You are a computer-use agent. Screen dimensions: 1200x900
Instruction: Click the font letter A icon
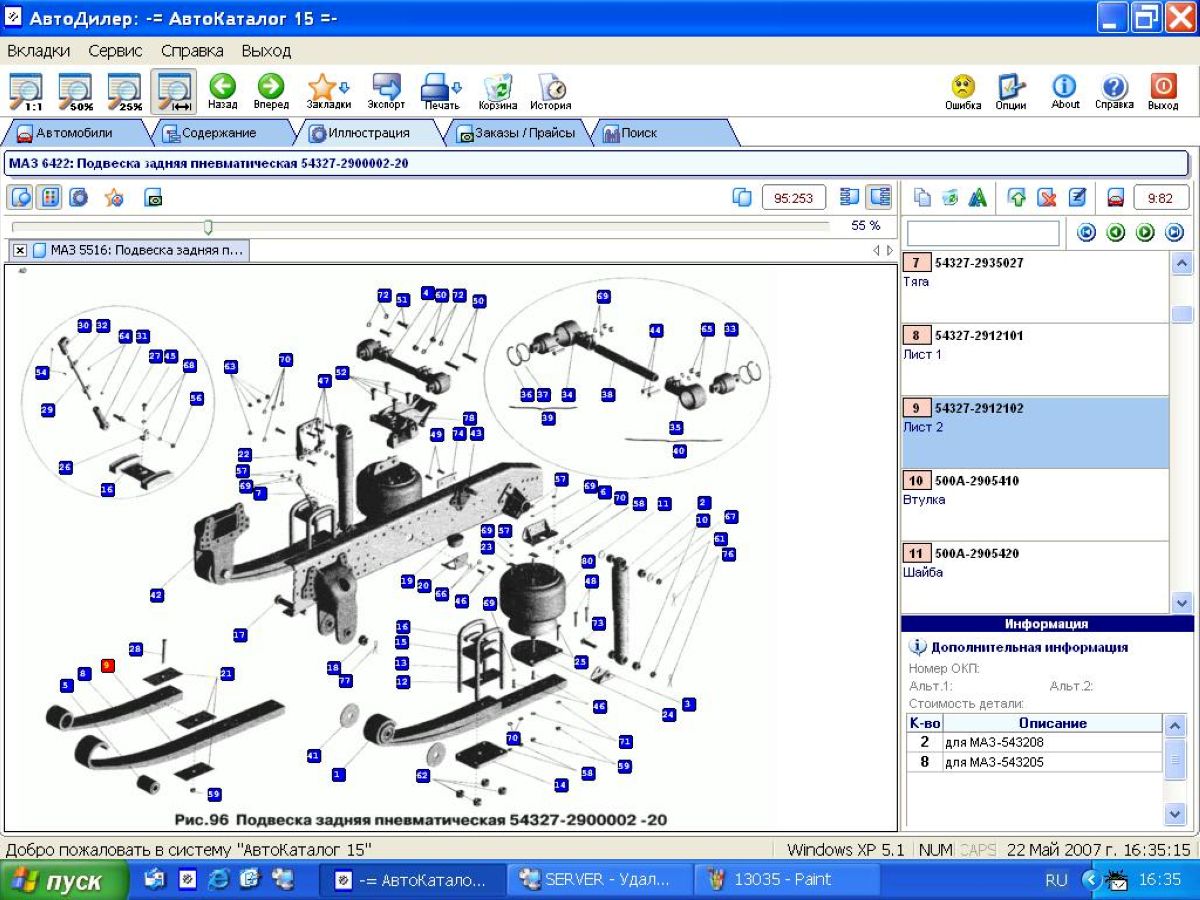point(978,197)
